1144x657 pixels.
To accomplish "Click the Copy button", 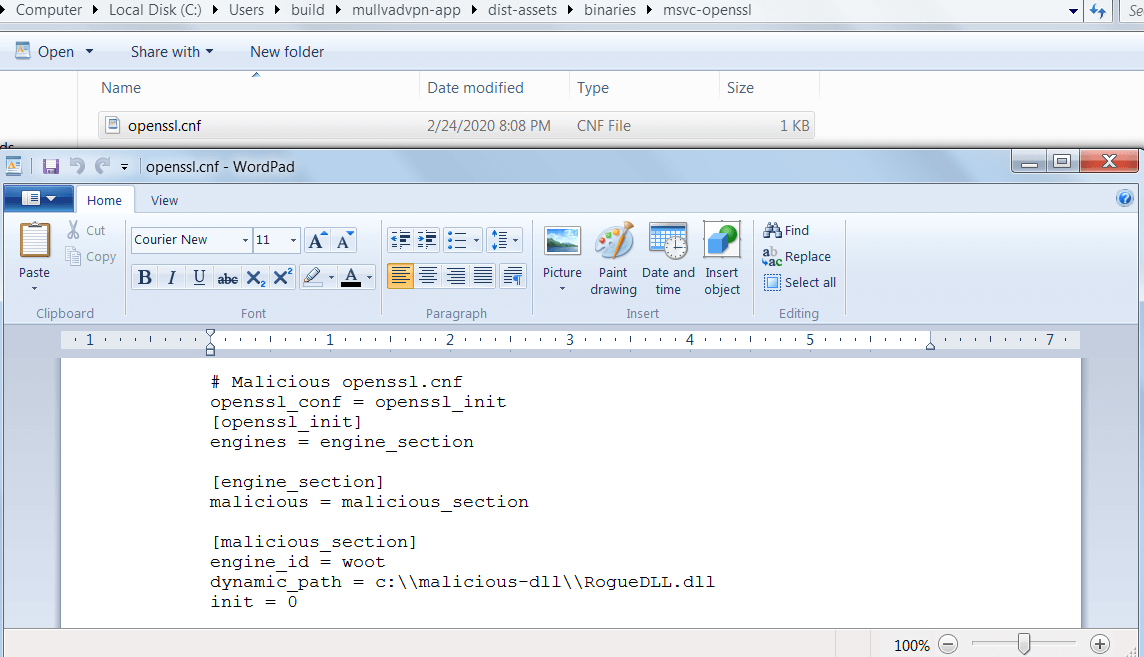I will point(90,257).
